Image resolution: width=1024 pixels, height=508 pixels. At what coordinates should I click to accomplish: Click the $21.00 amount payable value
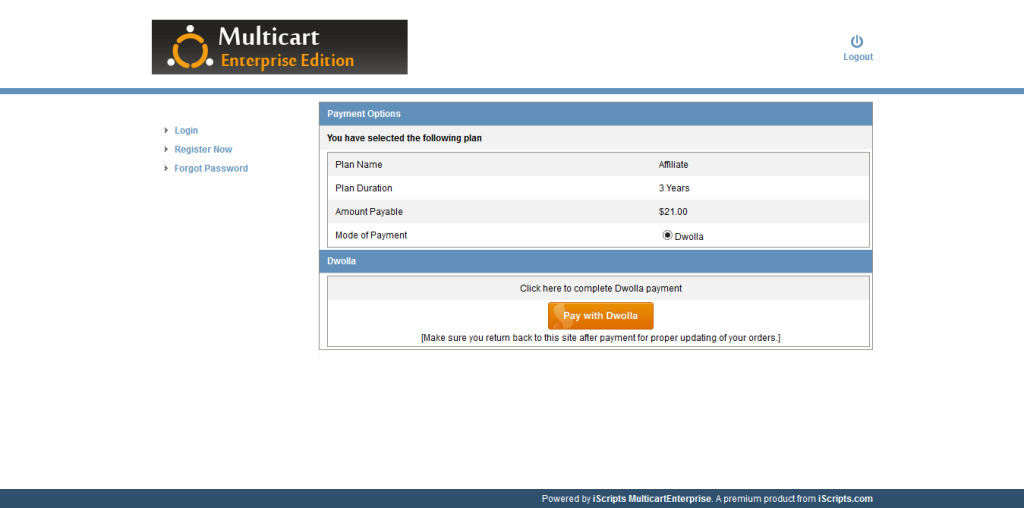(673, 212)
